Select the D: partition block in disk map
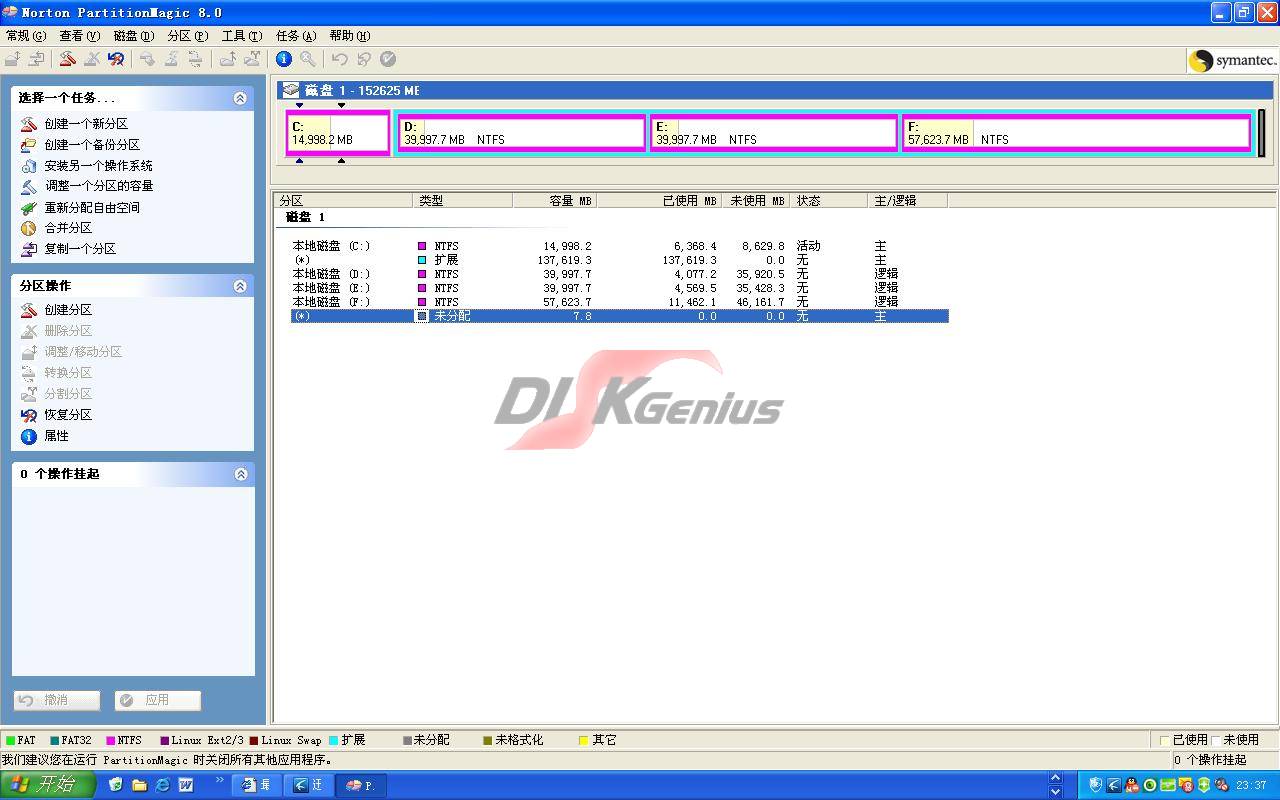1280x800 pixels. 522,133
